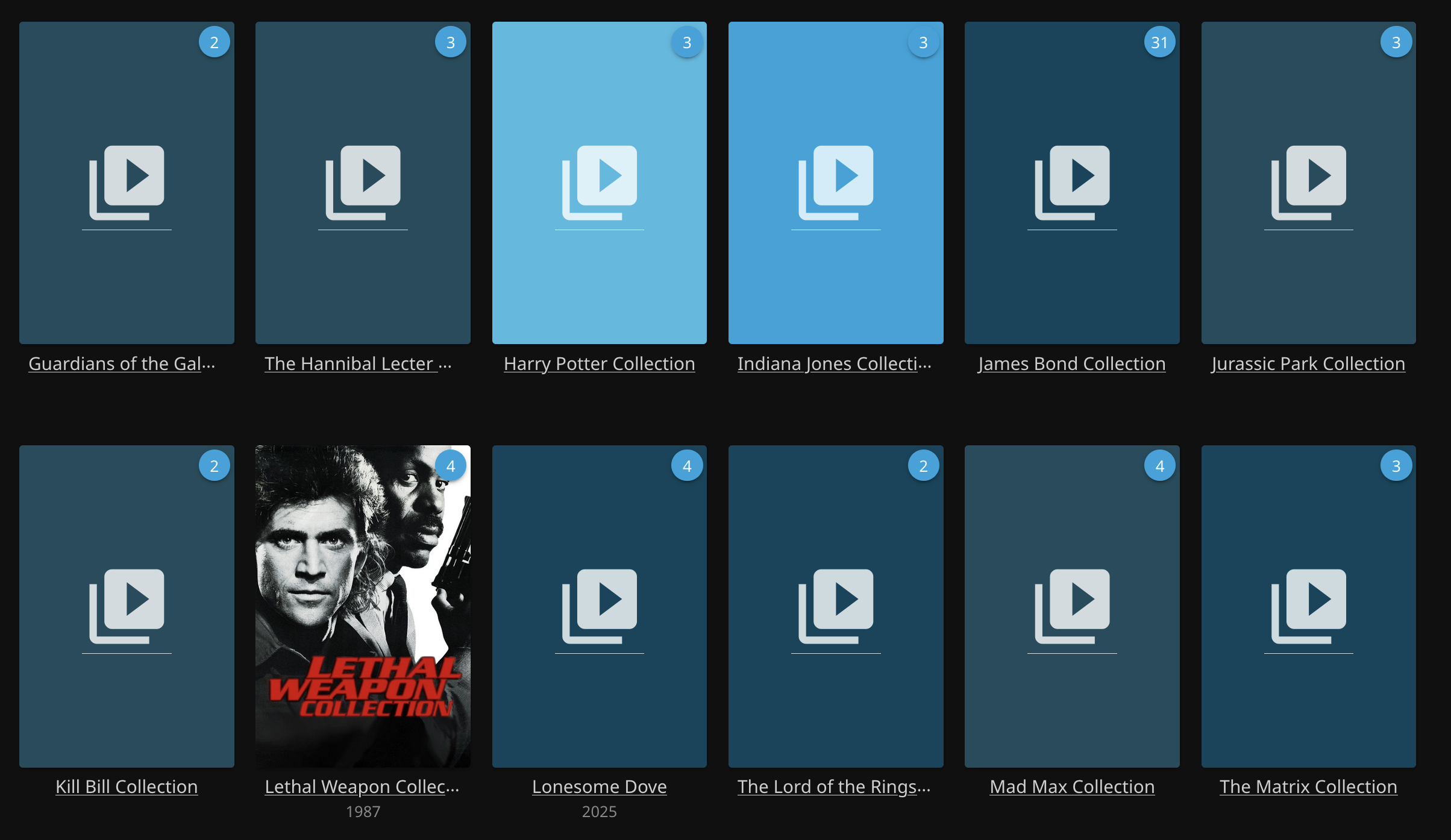Click the James Bond collection stack icon
This screenshot has height=840, width=1451.
pos(1072,182)
